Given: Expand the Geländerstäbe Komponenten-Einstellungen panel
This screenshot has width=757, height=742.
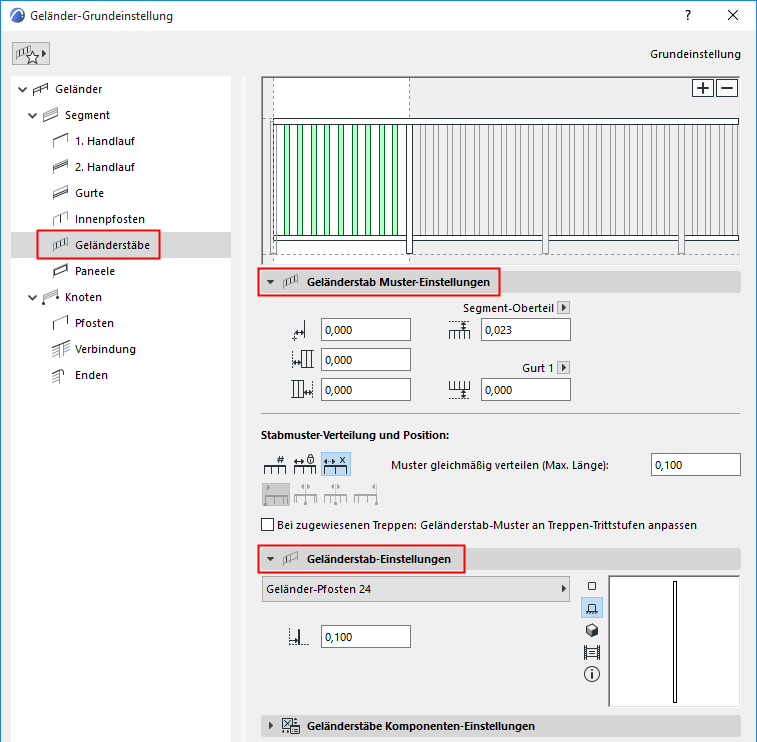Looking at the screenshot, I should (x=271, y=726).
